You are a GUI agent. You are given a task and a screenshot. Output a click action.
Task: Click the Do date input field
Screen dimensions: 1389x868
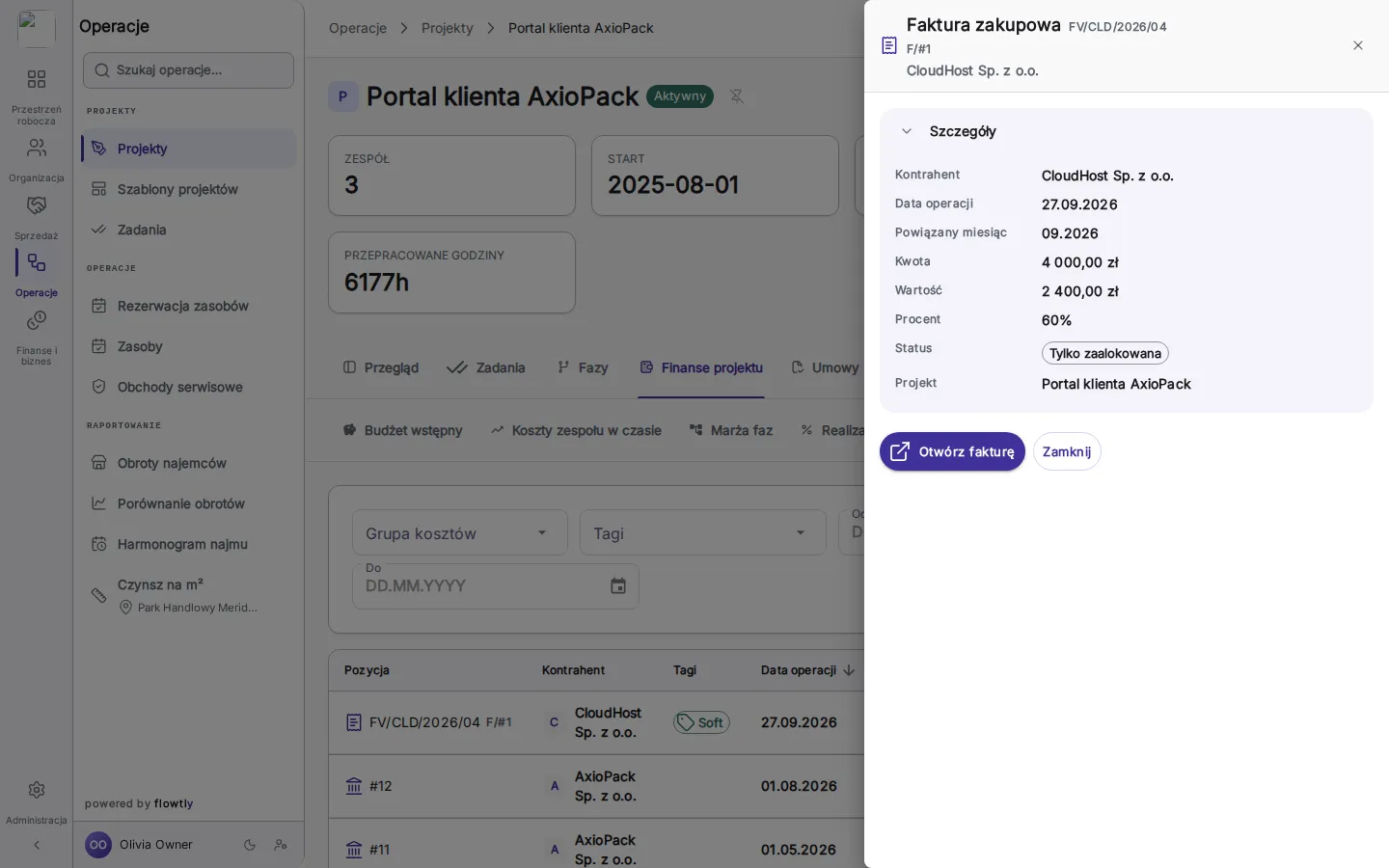pyautogui.click(x=496, y=586)
